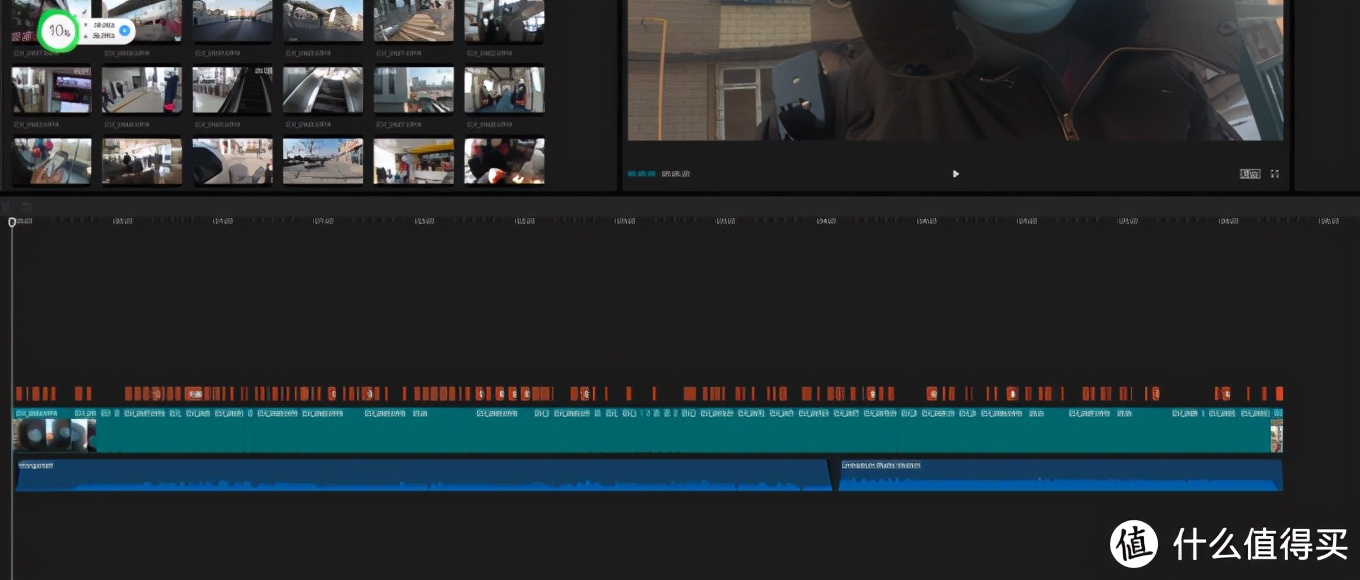Screen dimensions: 1360x580
Task: Click the playhead handle at timeline start
Action: pos(12,222)
